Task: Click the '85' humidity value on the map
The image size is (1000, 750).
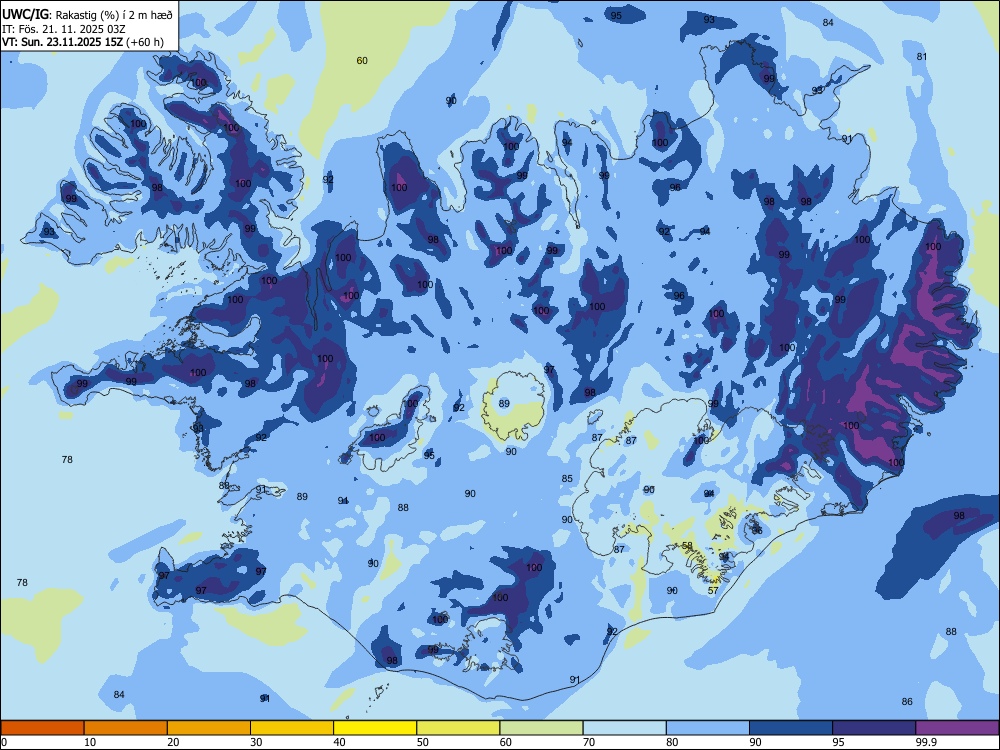Action: pos(567,478)
